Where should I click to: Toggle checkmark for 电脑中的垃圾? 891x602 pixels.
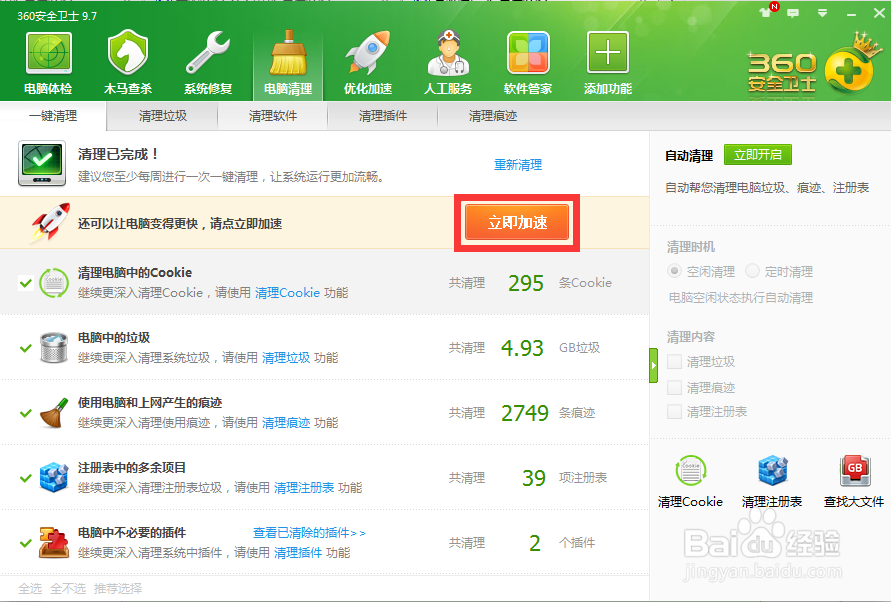[x=26, y=348]
